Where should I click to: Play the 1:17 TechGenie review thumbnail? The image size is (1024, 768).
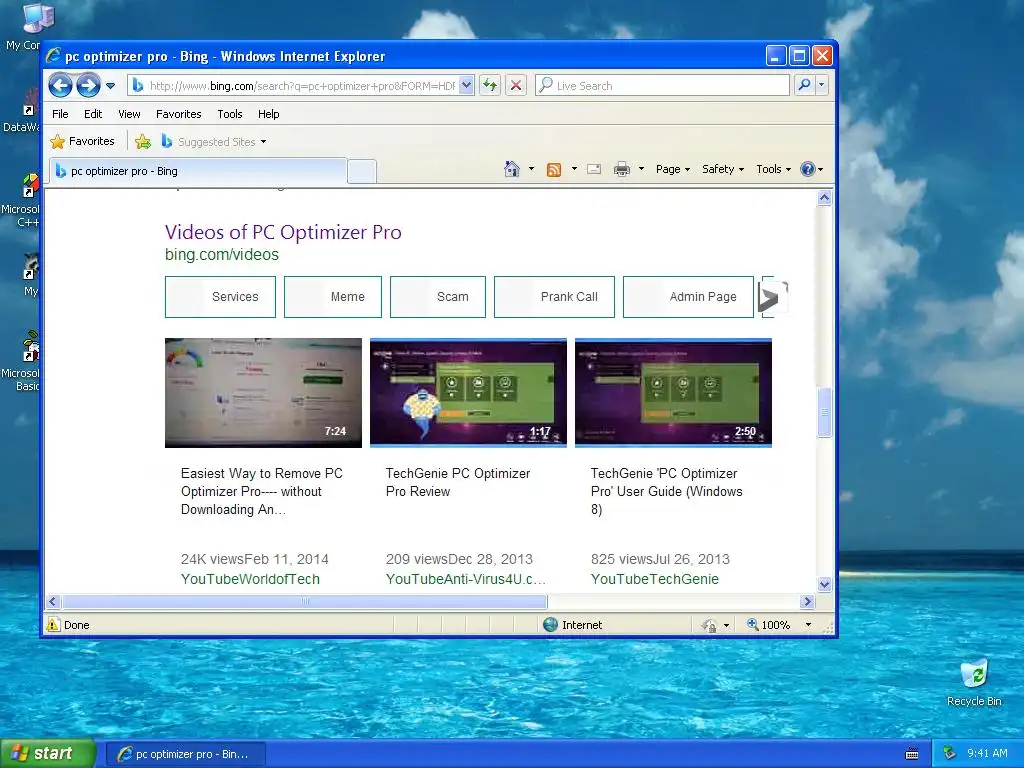click(x=468, y=392)
